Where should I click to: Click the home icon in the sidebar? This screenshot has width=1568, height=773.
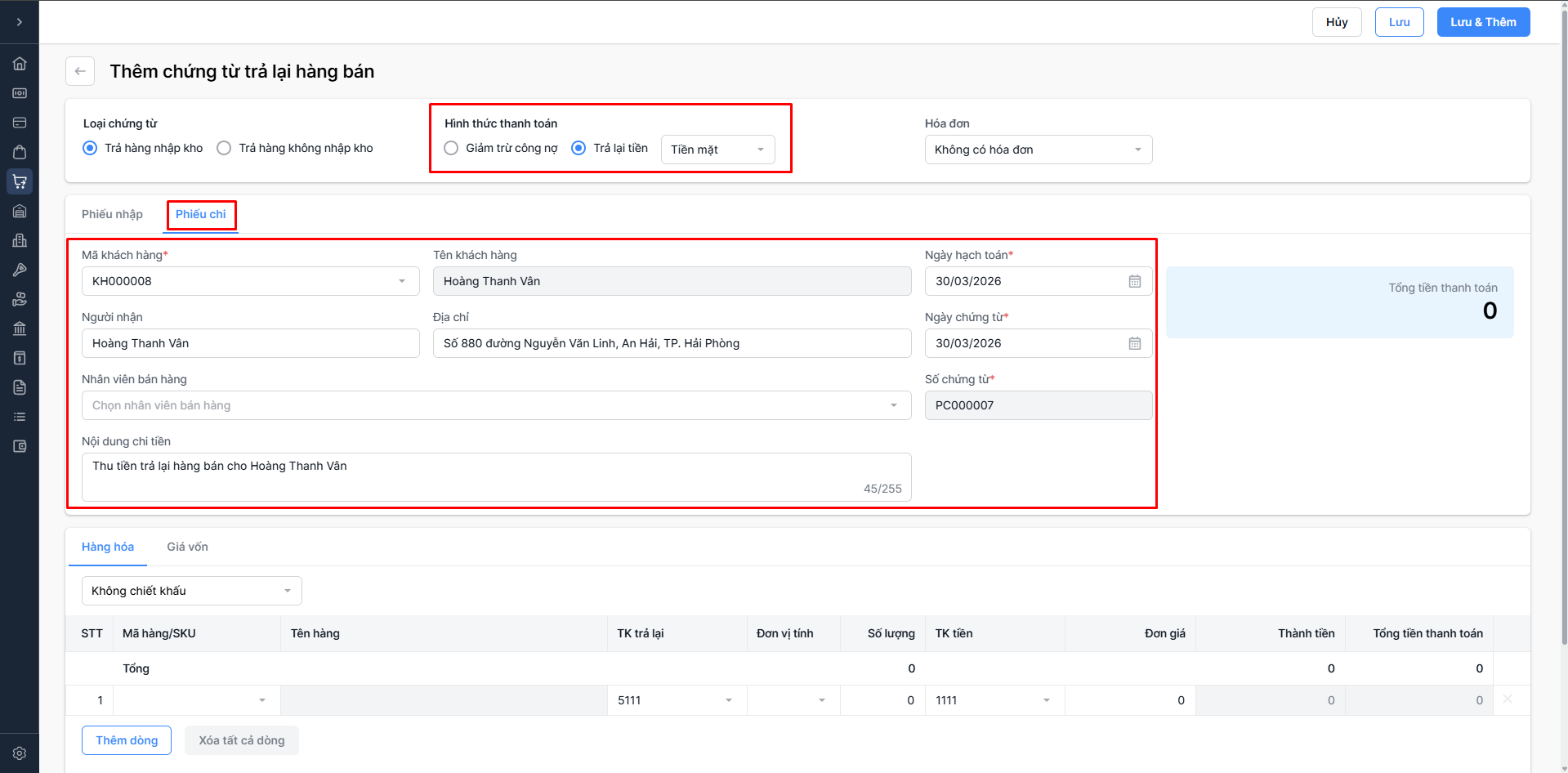point(20,64)
